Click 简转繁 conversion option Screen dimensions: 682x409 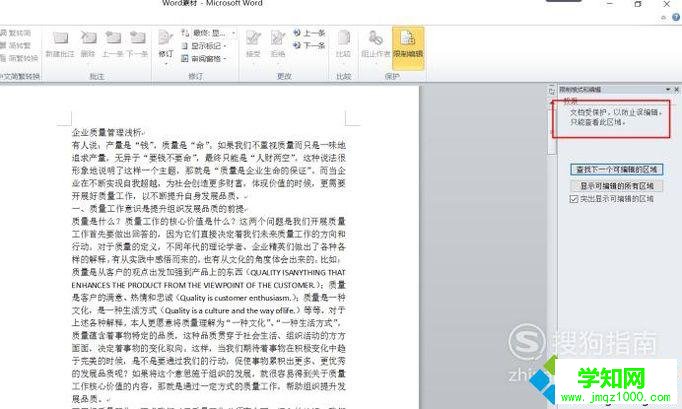pyautogui.click(x=16, y=45)
